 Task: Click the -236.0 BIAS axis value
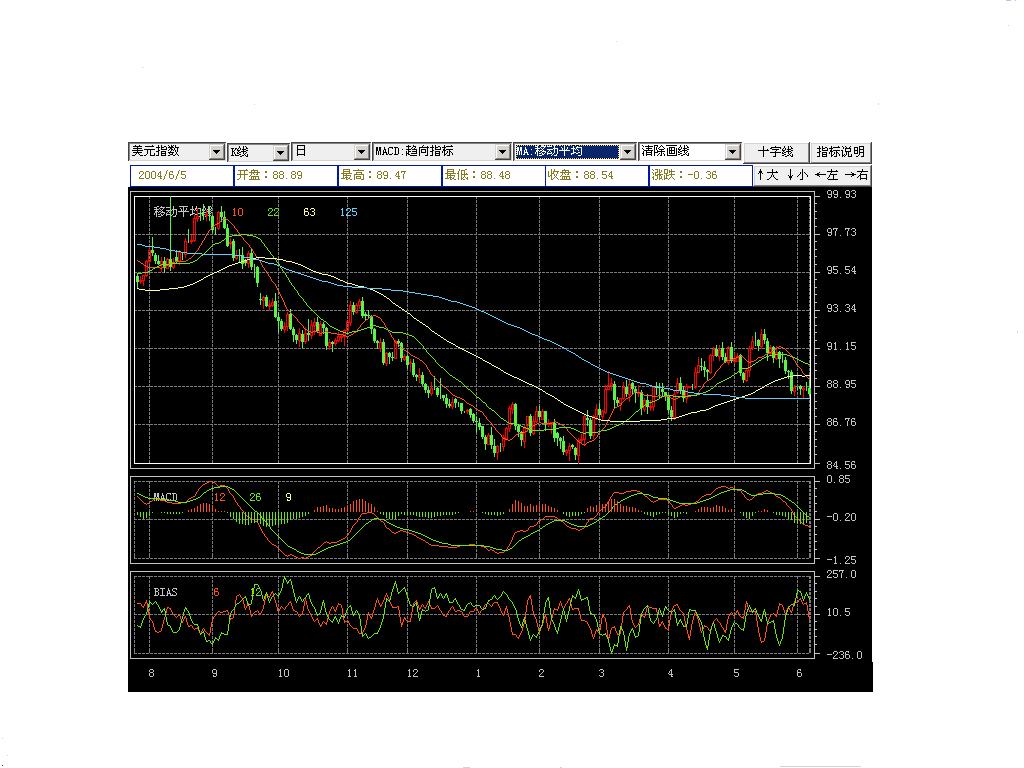pyautogui.click(x=842, y=655)
